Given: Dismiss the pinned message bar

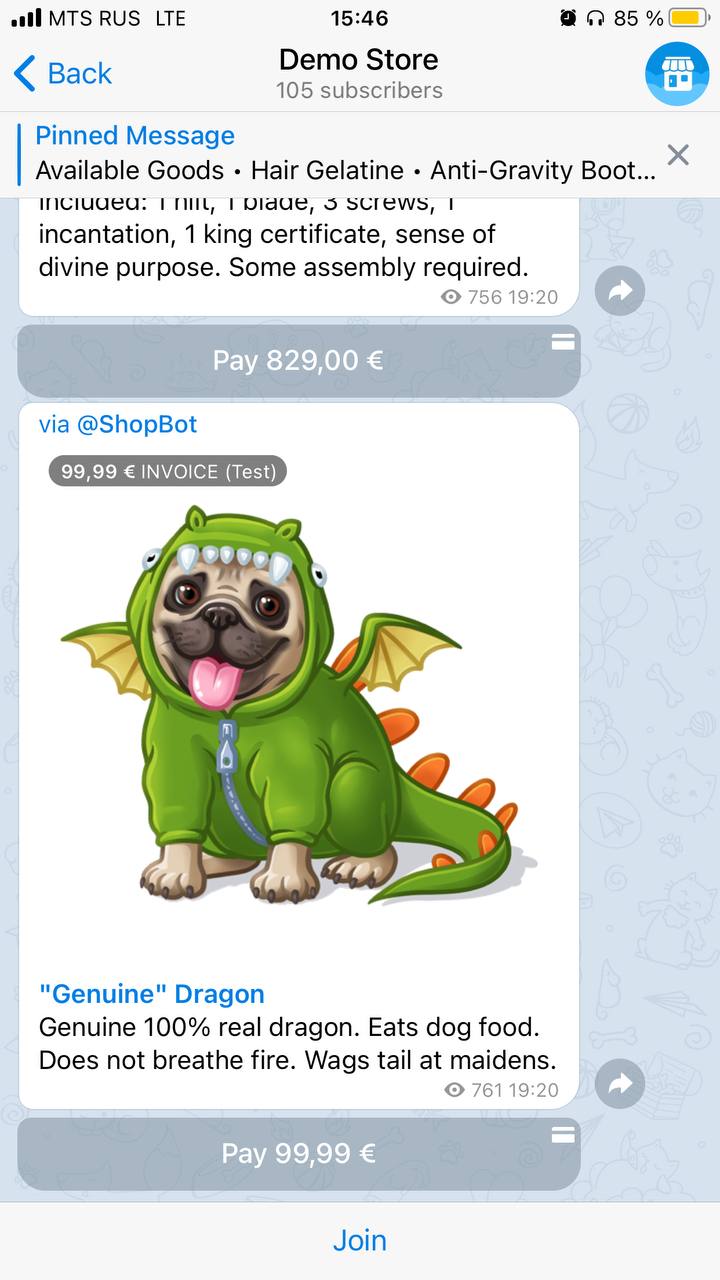Looking at the screenshot, I should (678, 154).
